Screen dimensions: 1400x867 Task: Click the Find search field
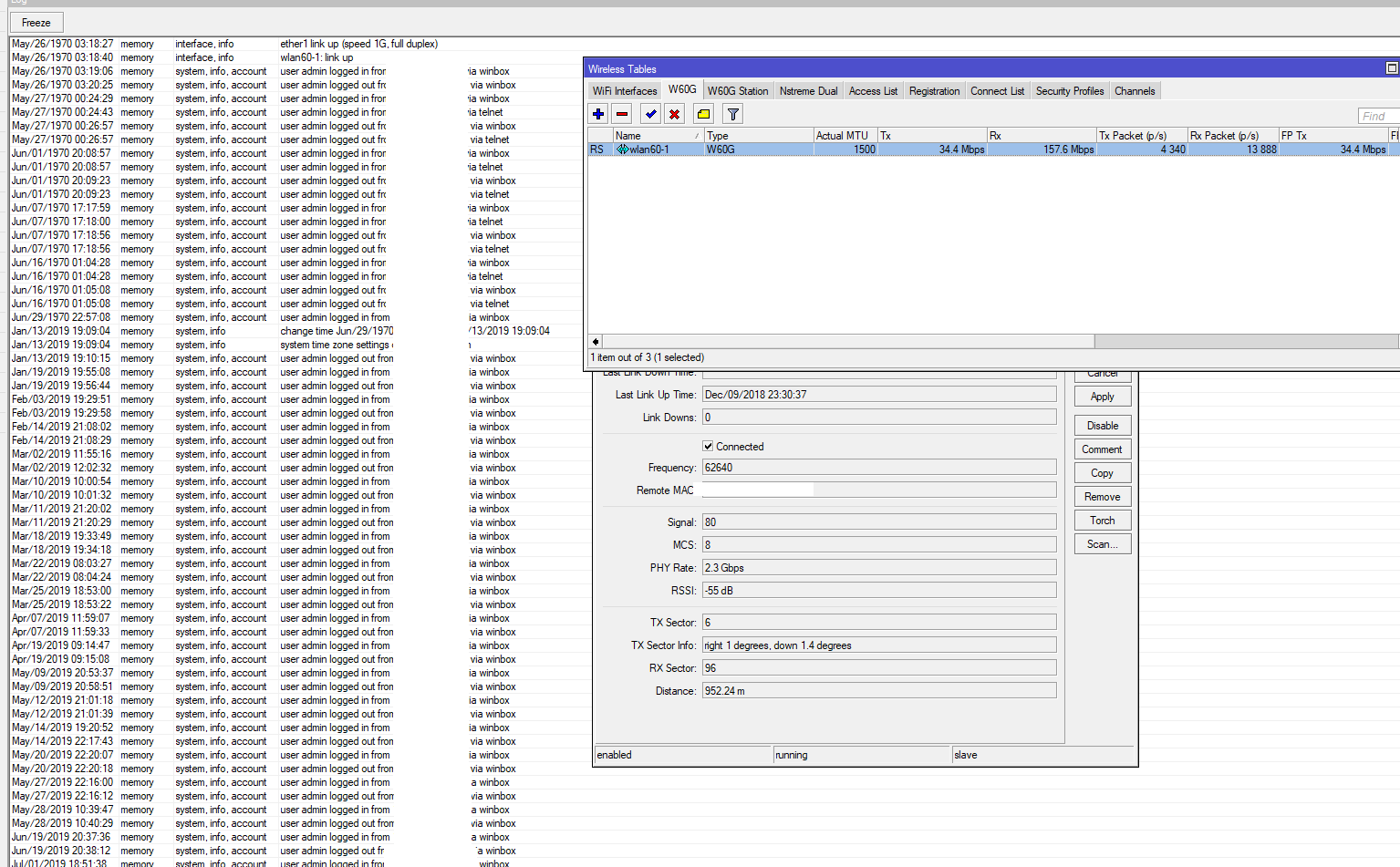pyautogui.click(x=1378, y=116)
